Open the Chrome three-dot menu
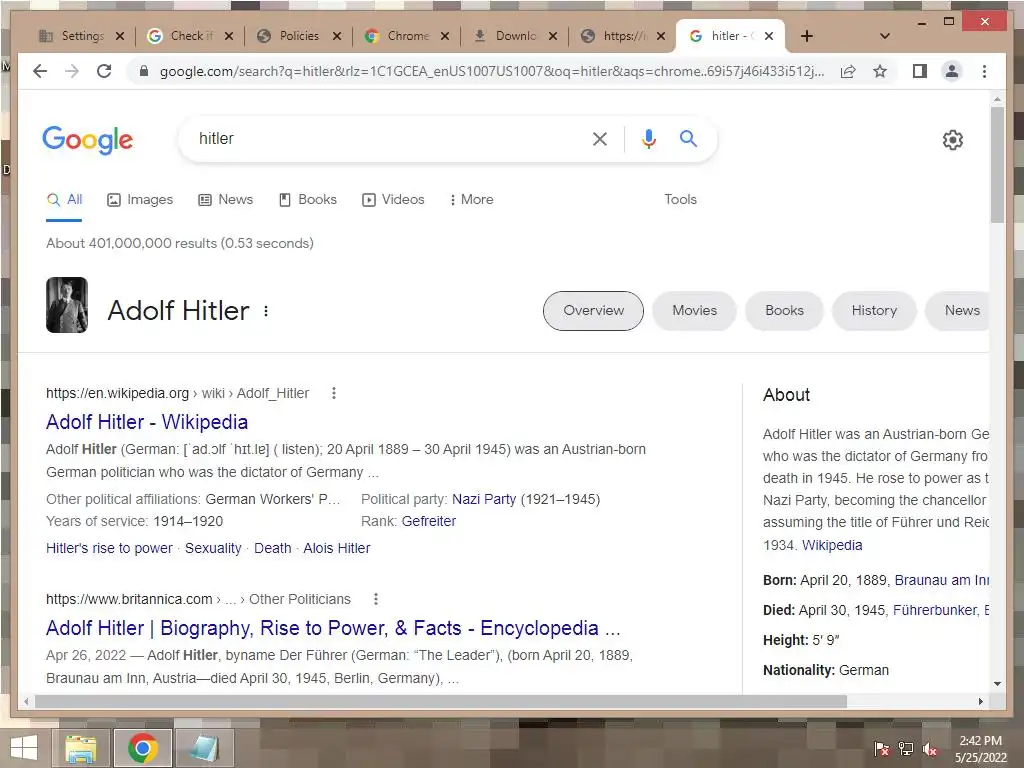 tap(984, 71)
